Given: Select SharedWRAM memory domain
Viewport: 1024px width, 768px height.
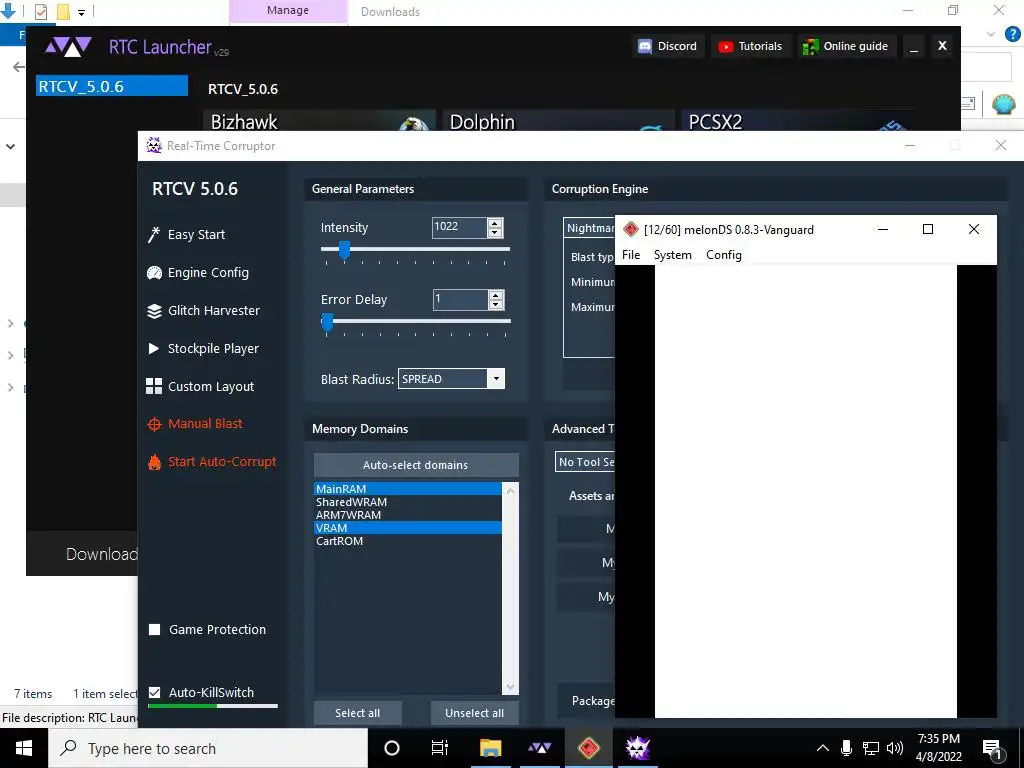Looking at the screenshot, I should click(408, 502).
